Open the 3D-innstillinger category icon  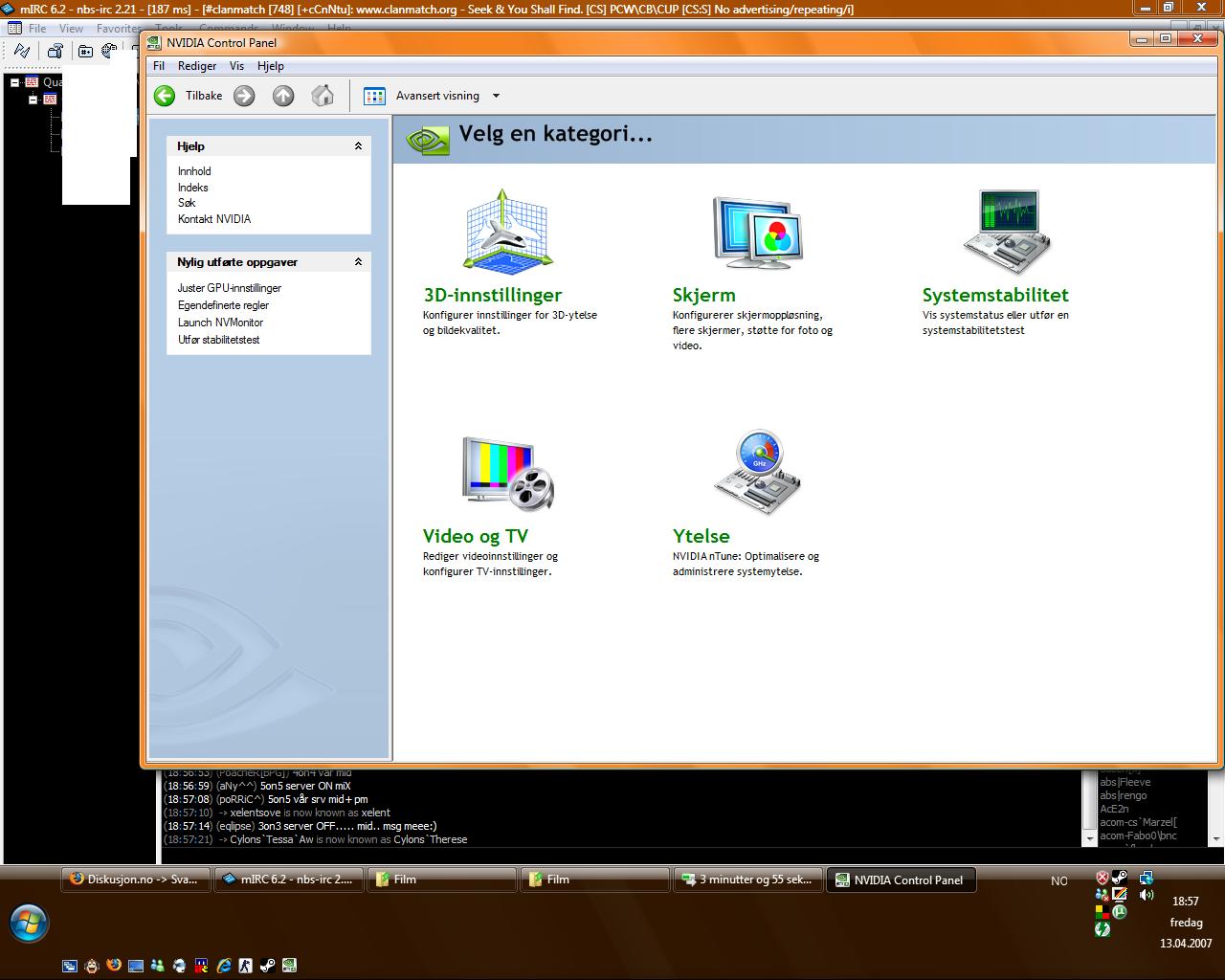507,232
